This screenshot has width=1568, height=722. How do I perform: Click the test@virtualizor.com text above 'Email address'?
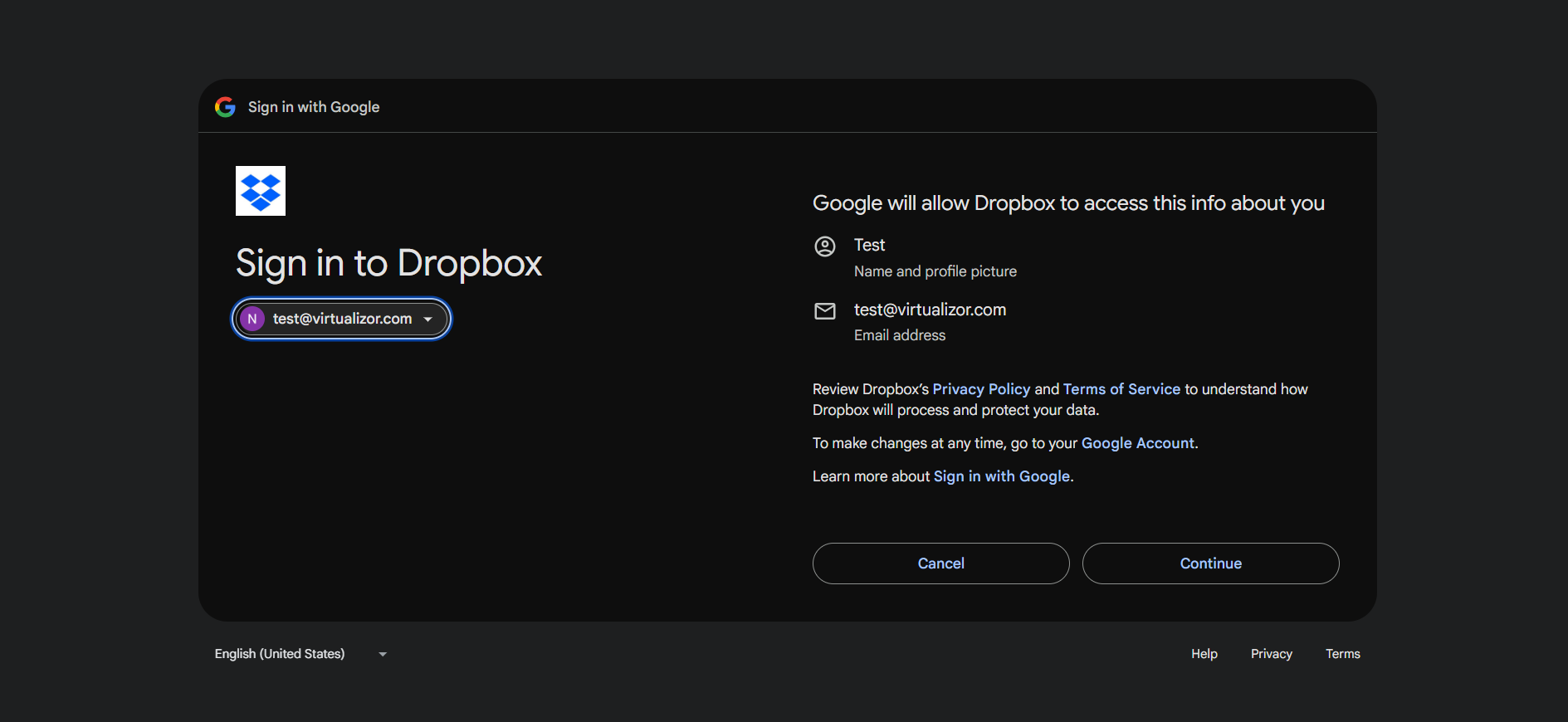930,310
